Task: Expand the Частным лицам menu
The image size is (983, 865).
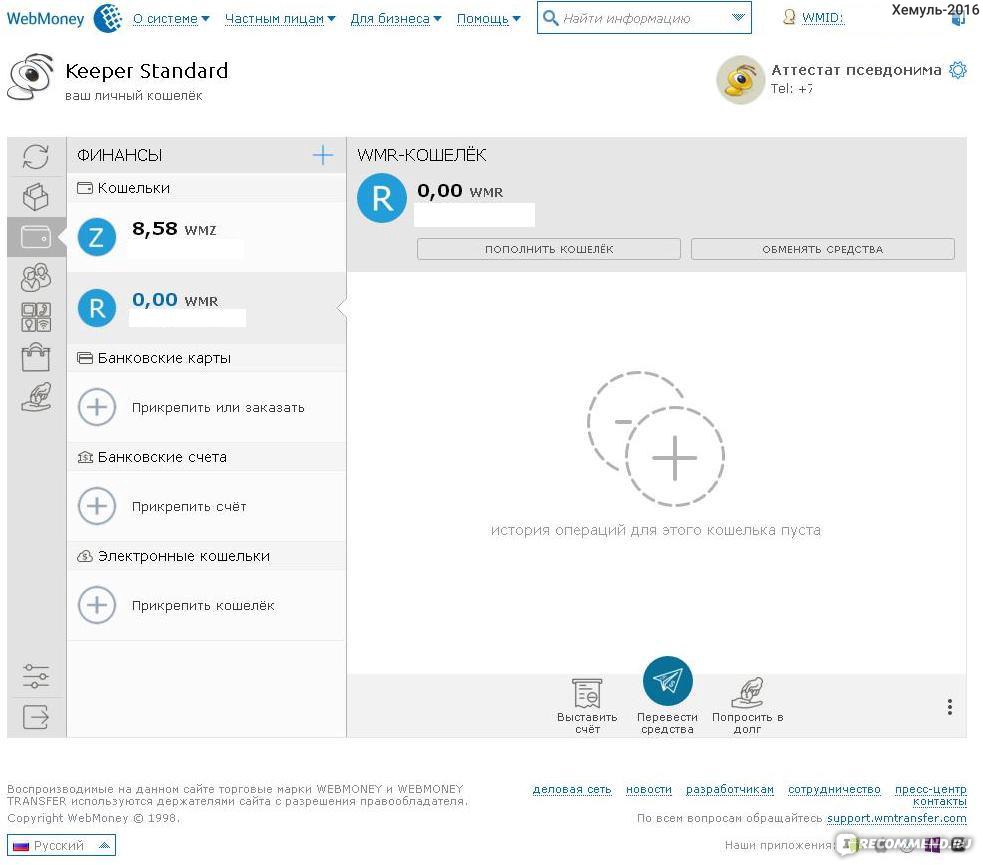Action: [x=280, y=19]
